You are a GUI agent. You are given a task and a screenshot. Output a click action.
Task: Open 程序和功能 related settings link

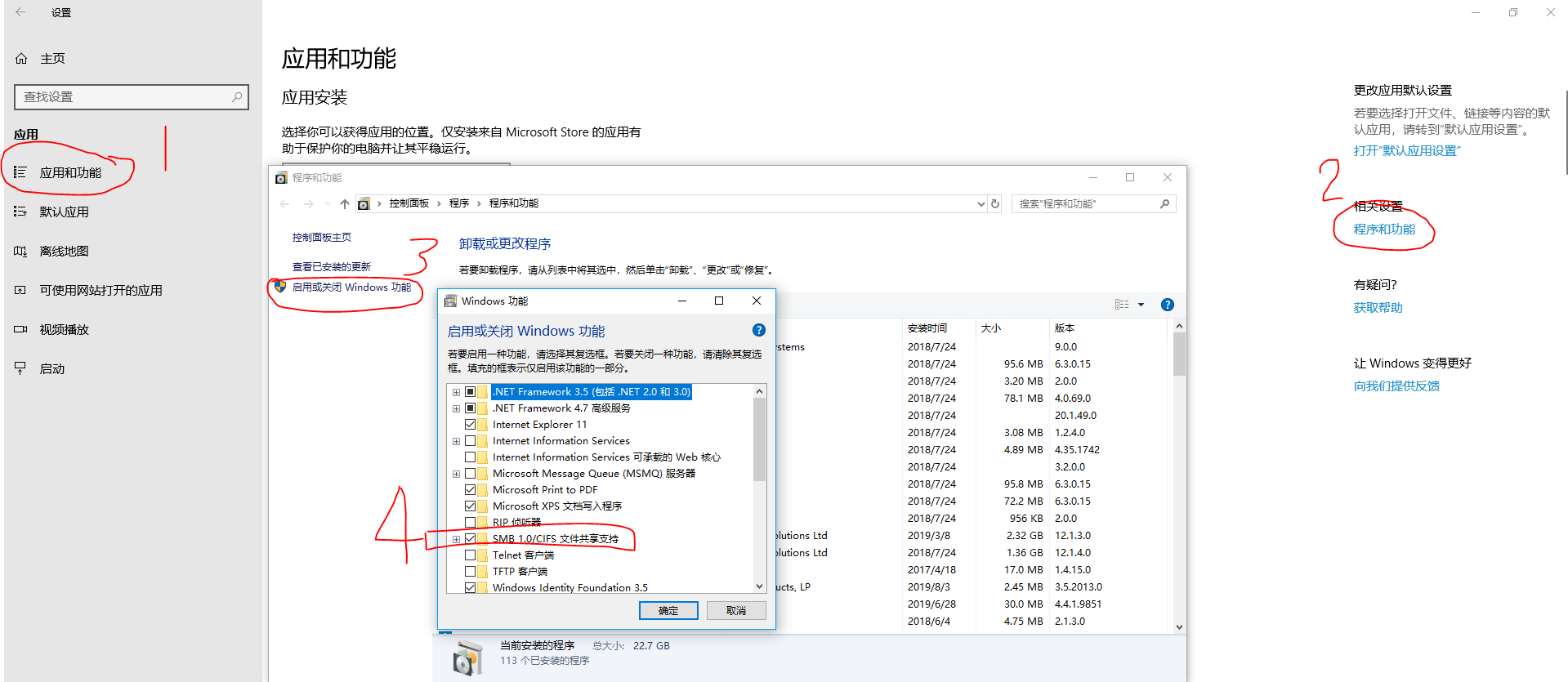pyautogui.click(x=1384, y=230)
